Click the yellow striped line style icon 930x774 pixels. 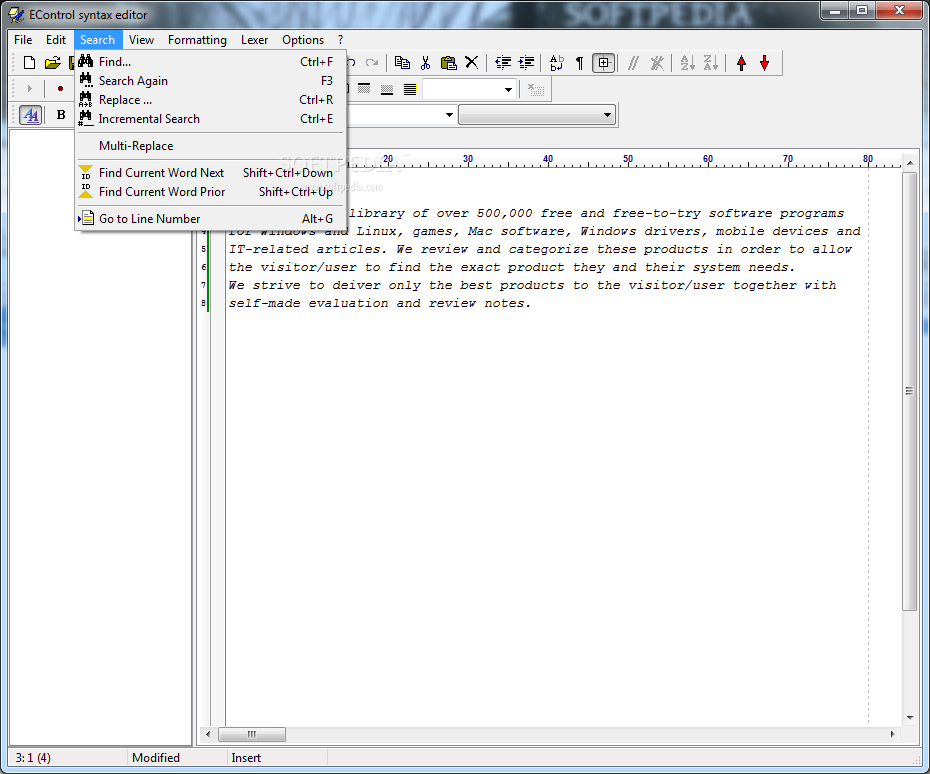pos(410,89)
